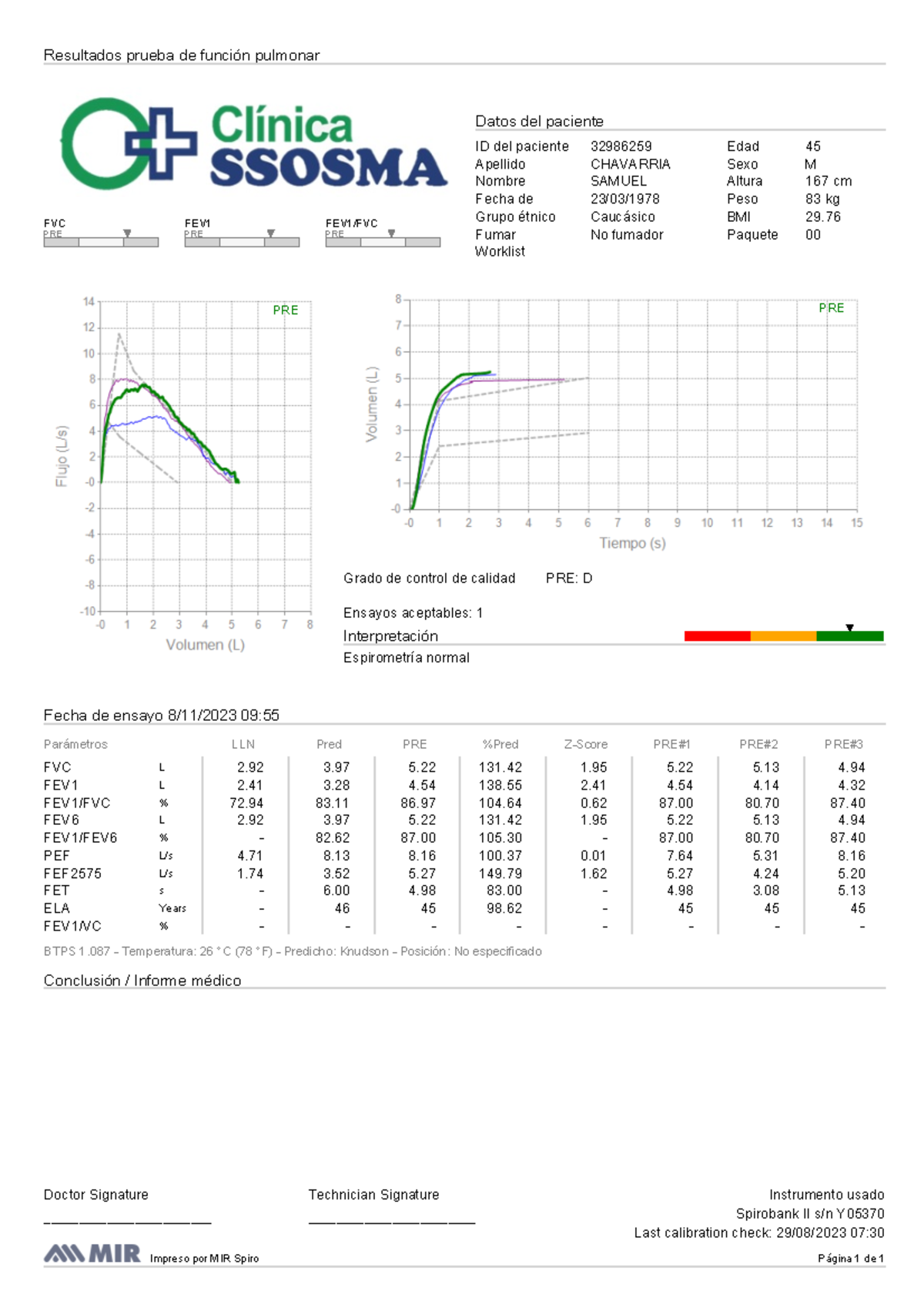Click the Impreso por MIR Spiro text
This screenshot has height=1308, width=924.
[204, 1258]
